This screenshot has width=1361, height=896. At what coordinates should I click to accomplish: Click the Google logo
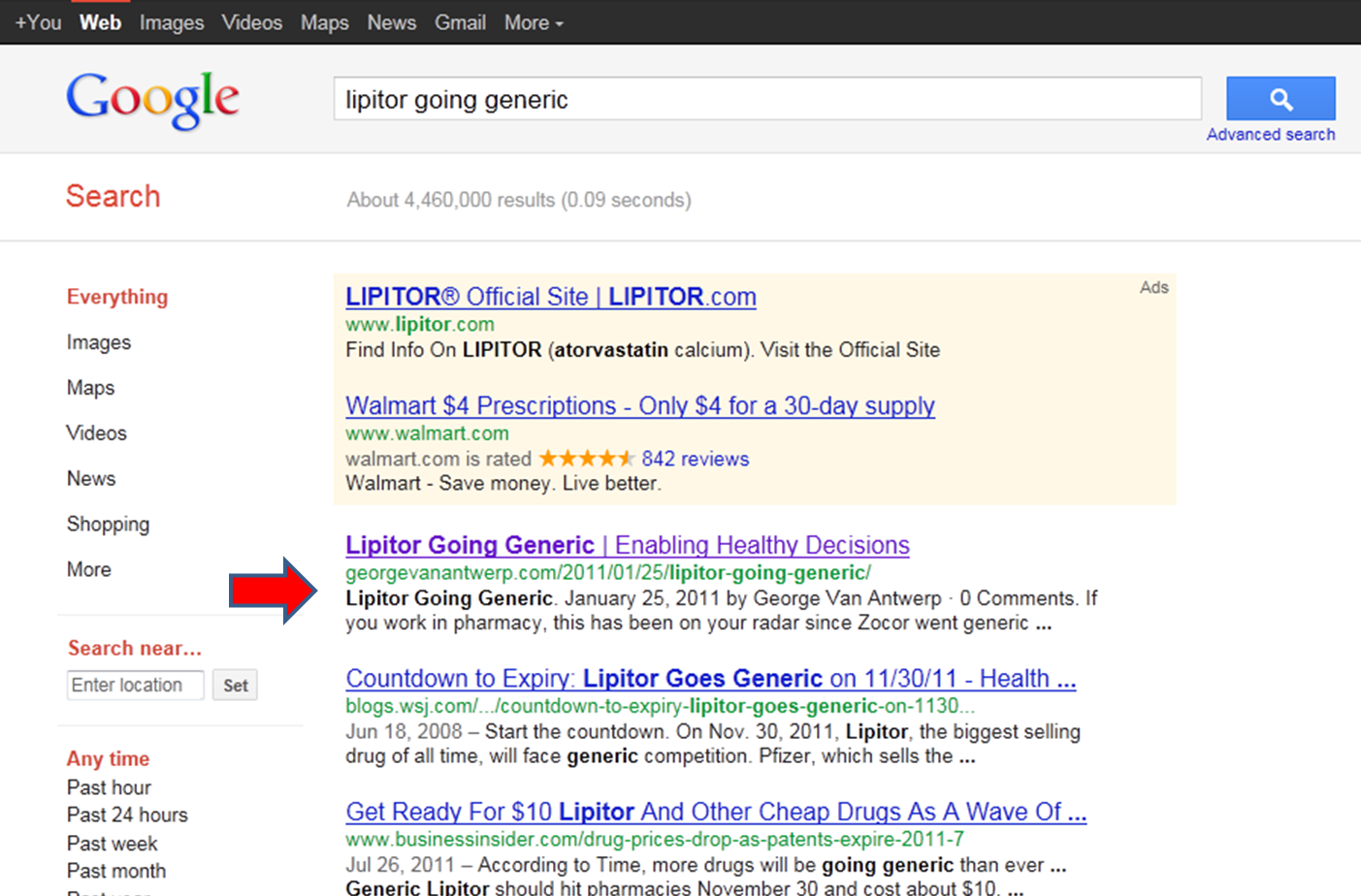152,99
